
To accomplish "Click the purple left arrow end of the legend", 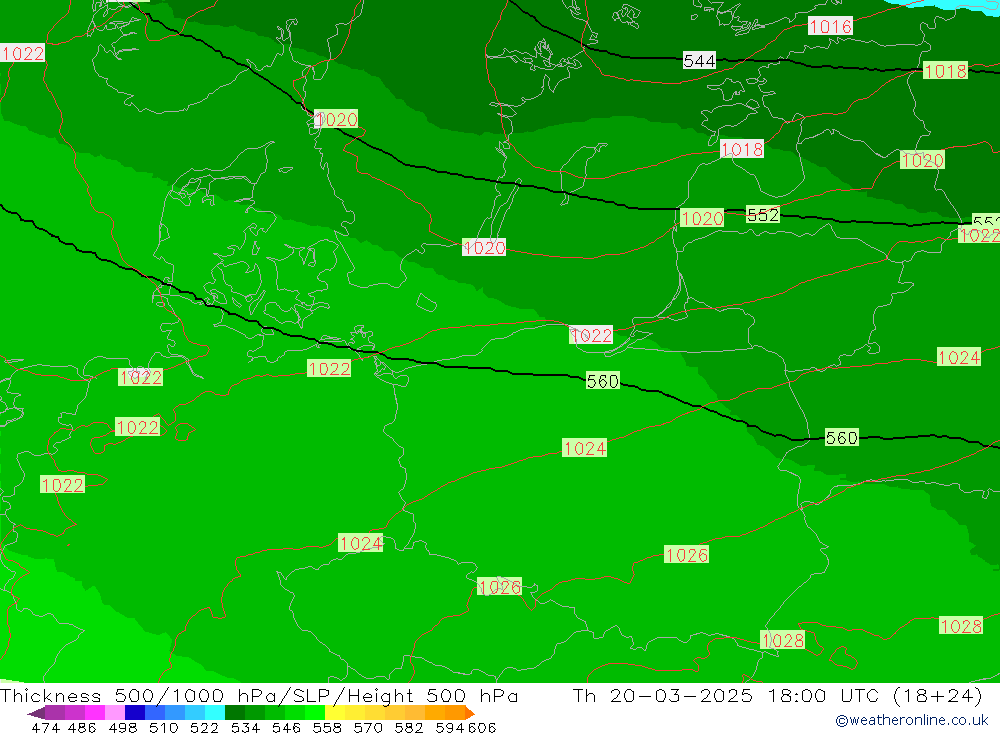I will (36, 713).
